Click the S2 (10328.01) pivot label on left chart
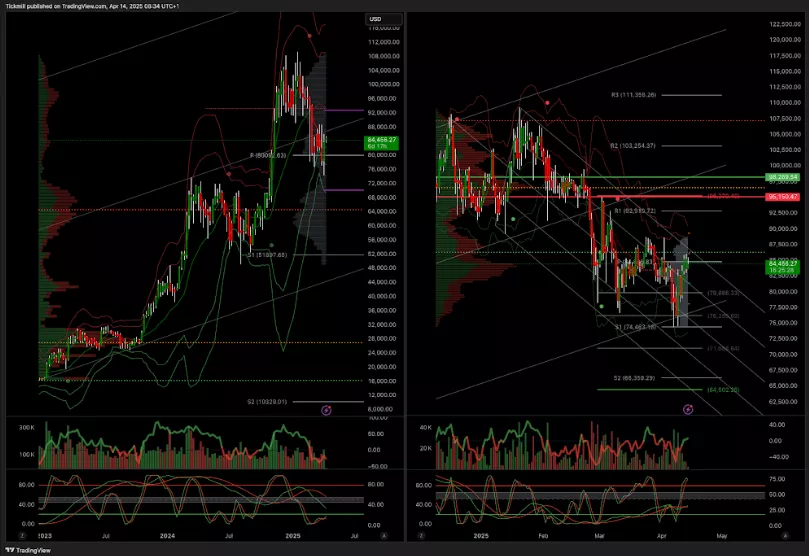809x556 pixels. pyautogui.click(x=267, y=401)
